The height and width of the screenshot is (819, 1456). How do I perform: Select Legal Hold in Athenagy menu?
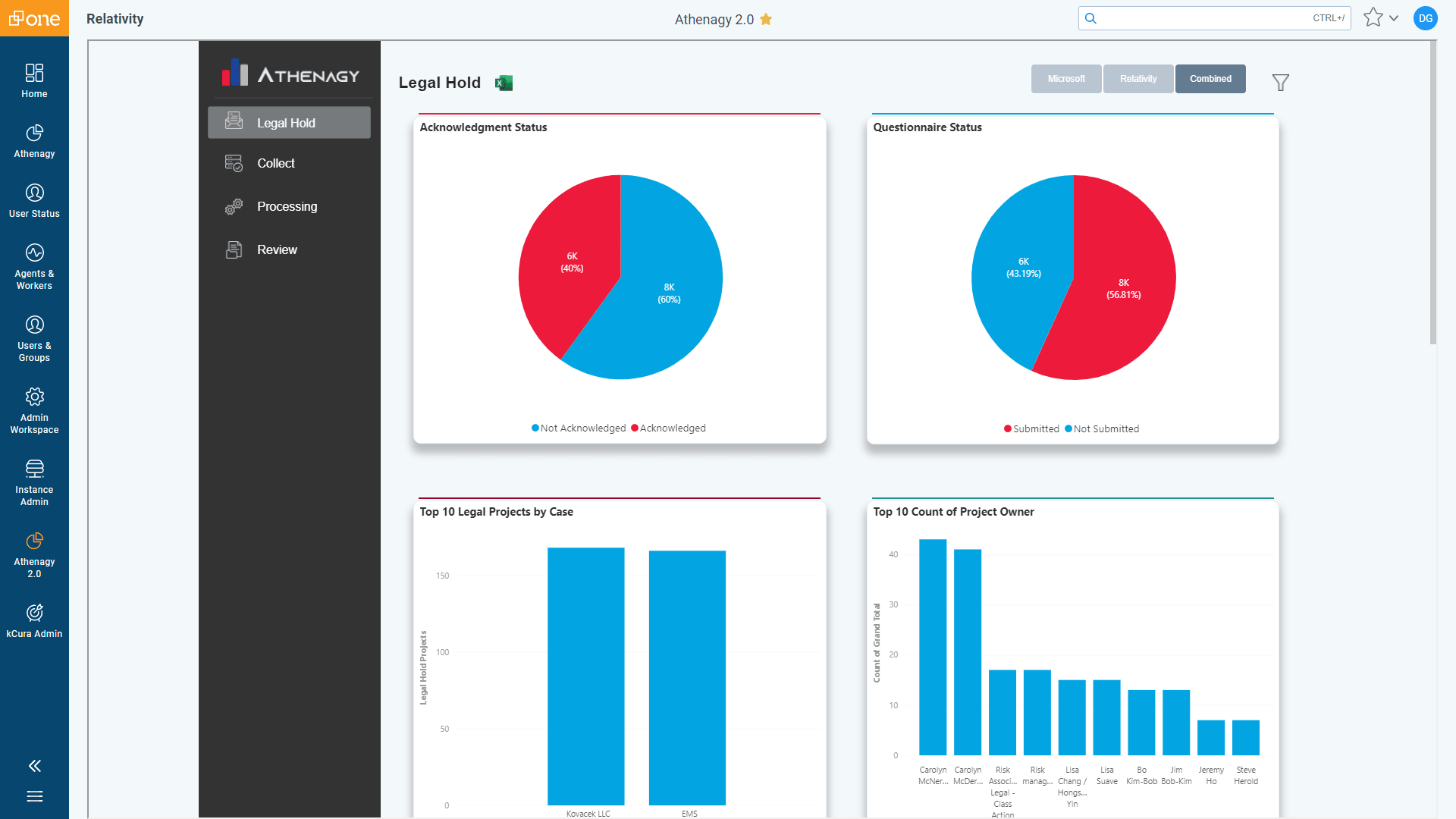click(x=289, y=123)
